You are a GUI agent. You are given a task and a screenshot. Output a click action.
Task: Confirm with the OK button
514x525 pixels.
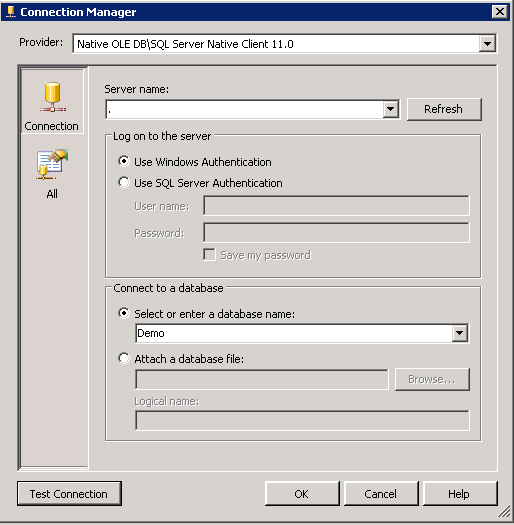[x=302, y=494]
